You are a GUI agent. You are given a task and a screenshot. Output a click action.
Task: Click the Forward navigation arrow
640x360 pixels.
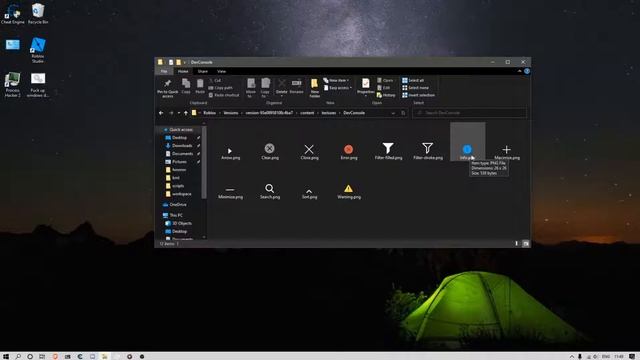pos(171,113)
